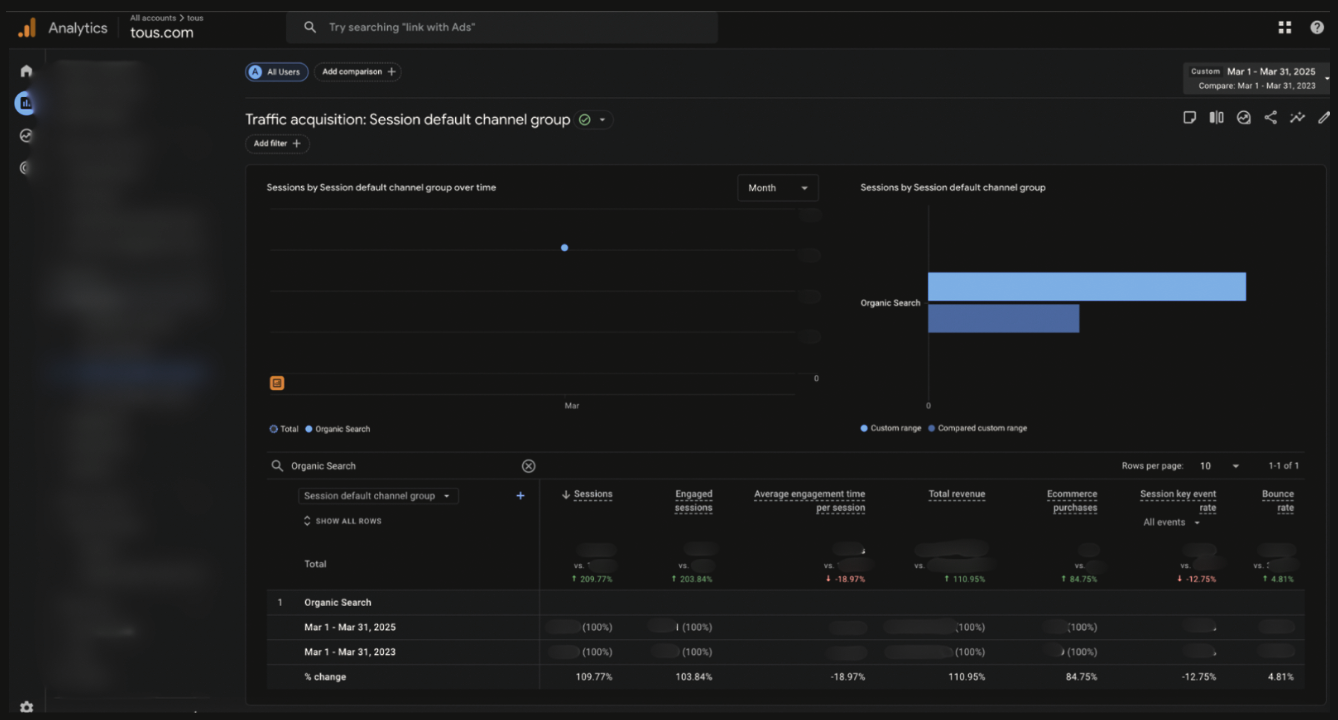Click the Analytics logo
This screenshot has width=1338, height=720.
pos(26,28)
